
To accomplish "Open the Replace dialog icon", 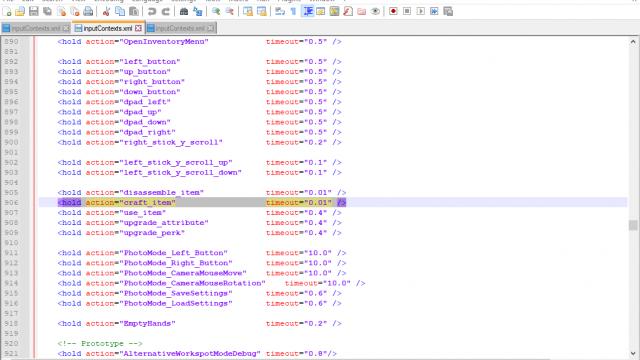I will (198, 11).
